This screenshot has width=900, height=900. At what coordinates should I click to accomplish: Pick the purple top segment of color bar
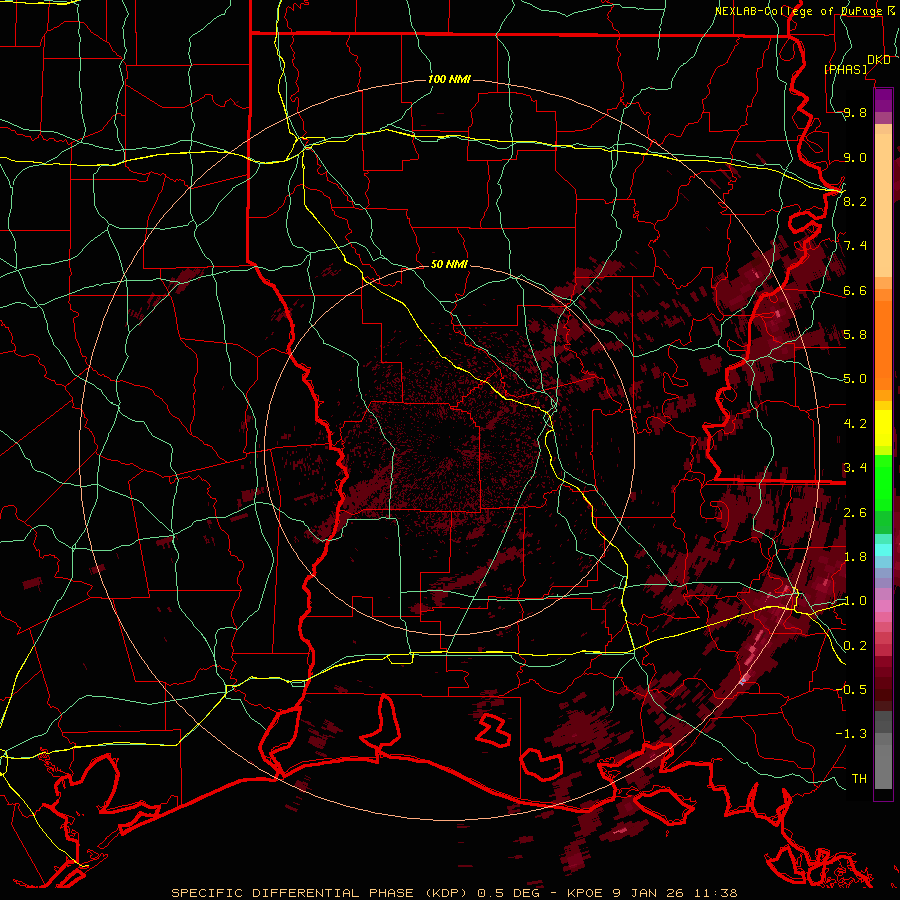883,100
